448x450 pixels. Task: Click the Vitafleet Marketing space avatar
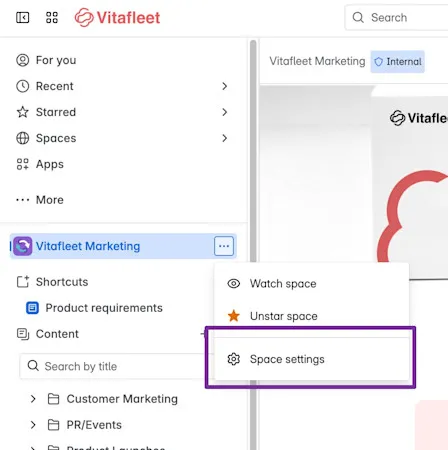click(x=23, y=246)
